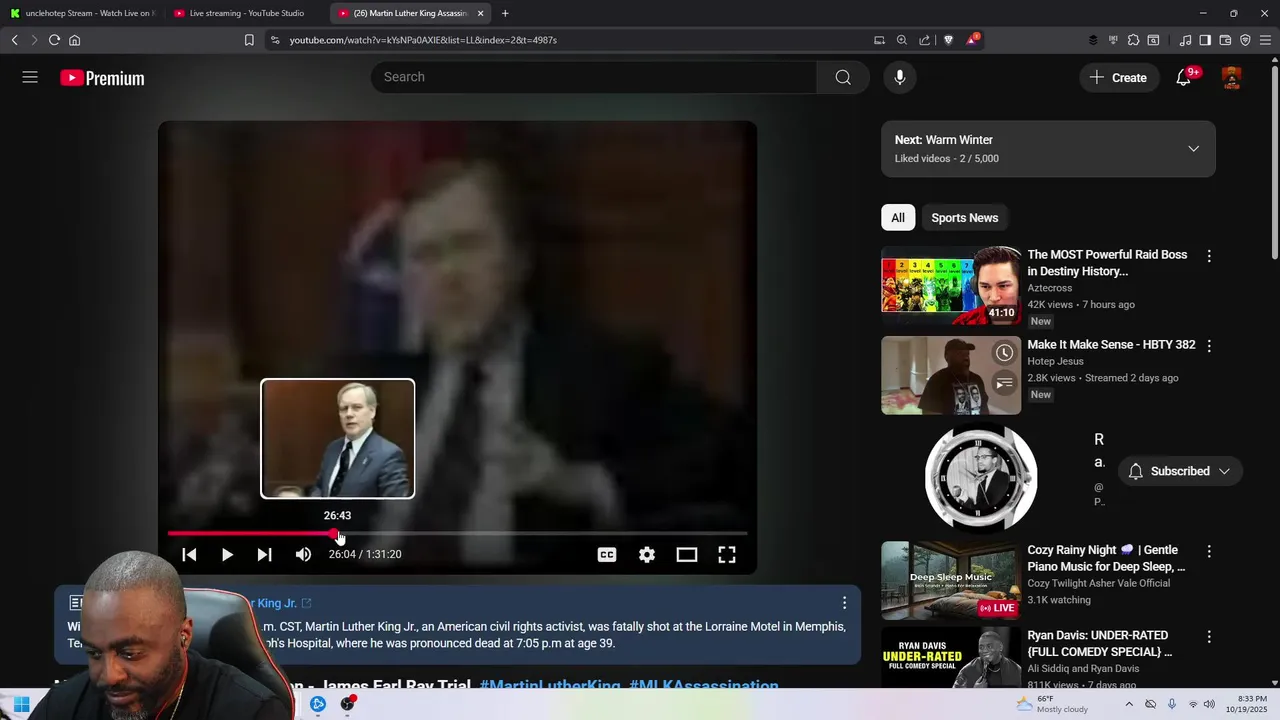Open Brave Shields lion icon

coord(949,40)
